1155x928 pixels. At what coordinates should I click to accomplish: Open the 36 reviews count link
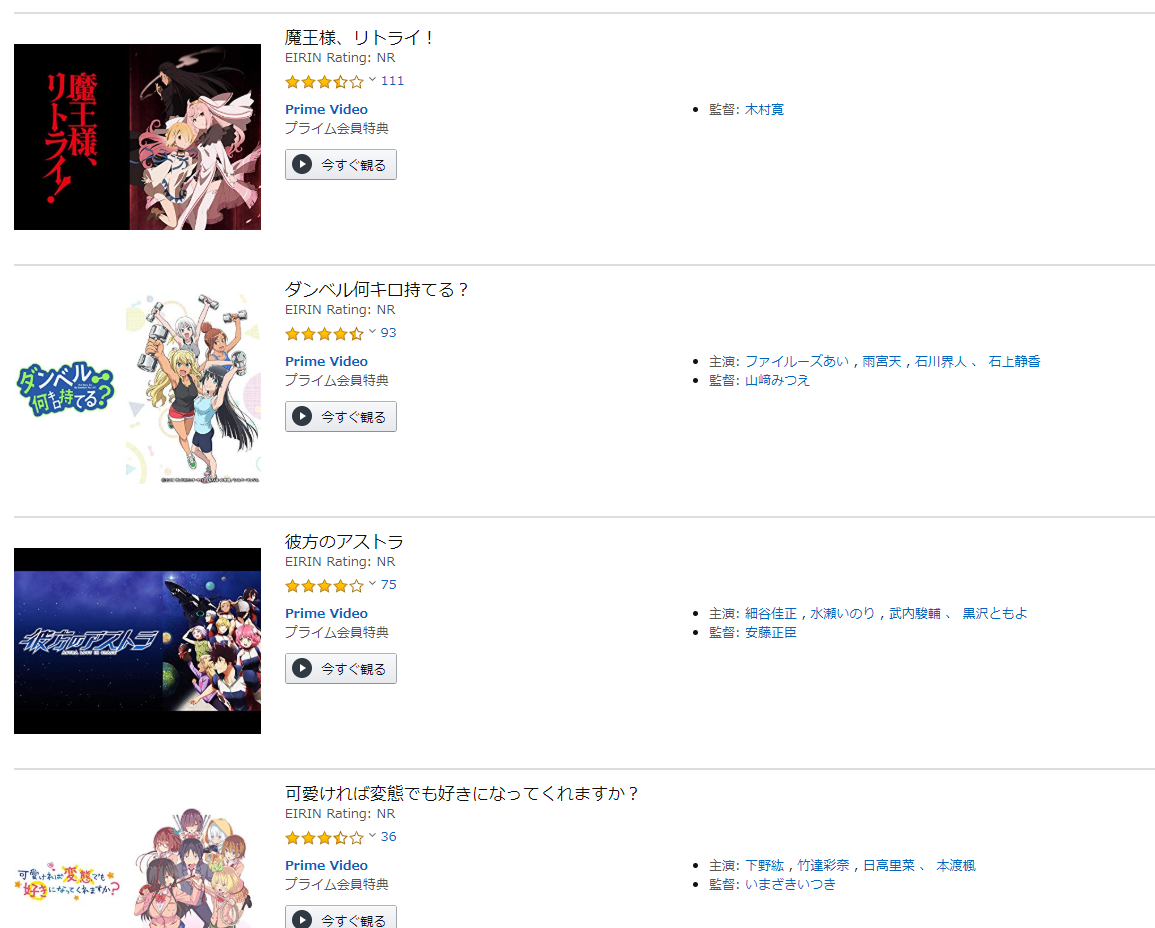tap(388, 837)
